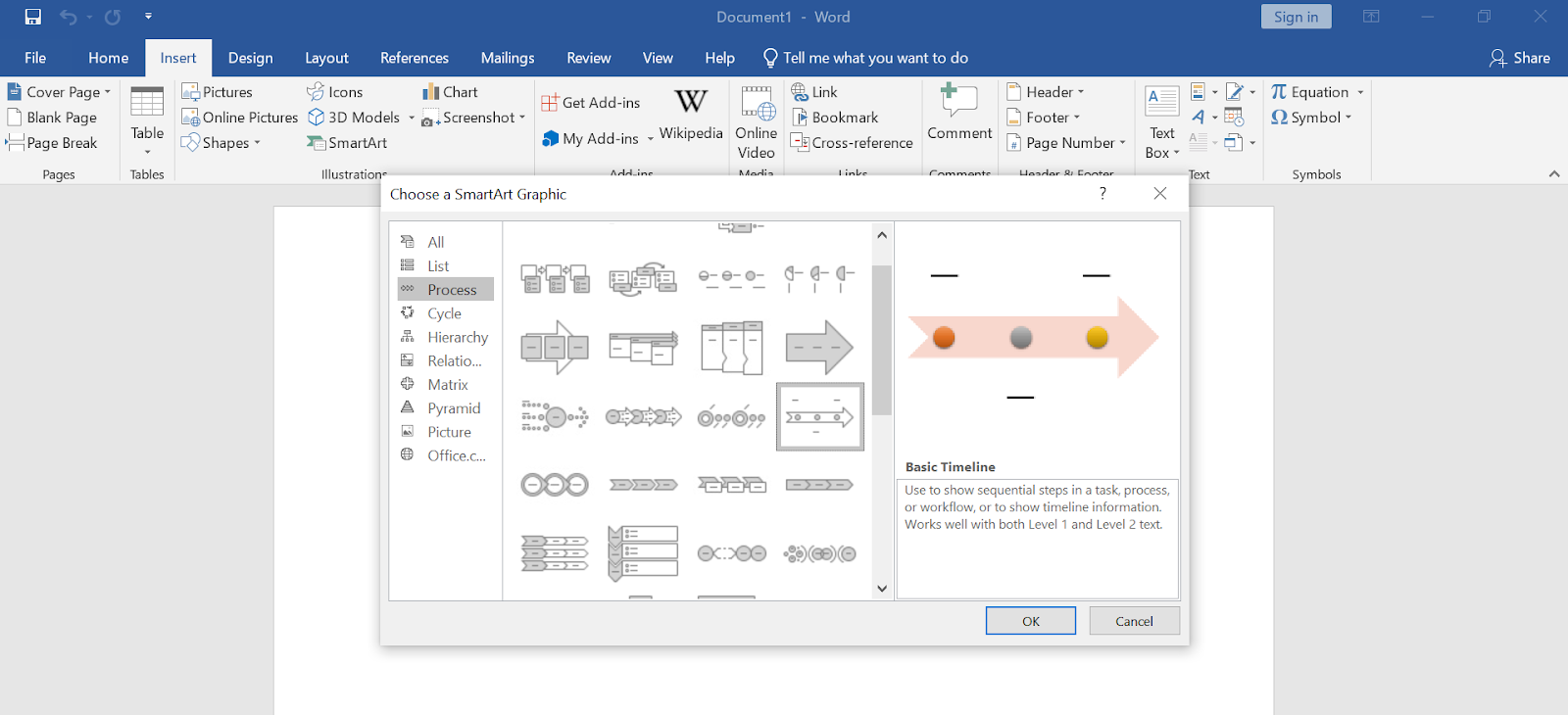Screen dimensions: 1568x715
Task: Click Tell me what you want to do
Action: pos(865,58)
